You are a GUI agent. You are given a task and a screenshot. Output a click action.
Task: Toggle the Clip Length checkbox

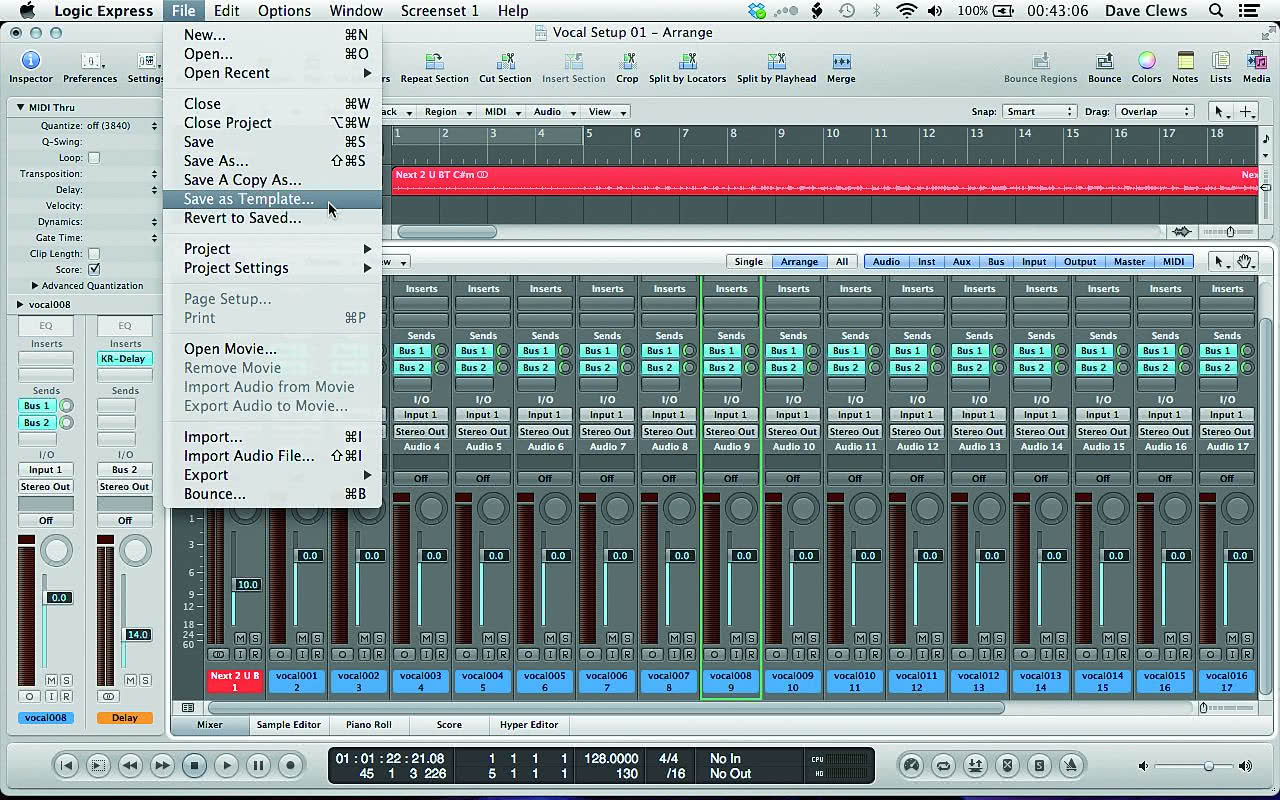tap(94, 254)
